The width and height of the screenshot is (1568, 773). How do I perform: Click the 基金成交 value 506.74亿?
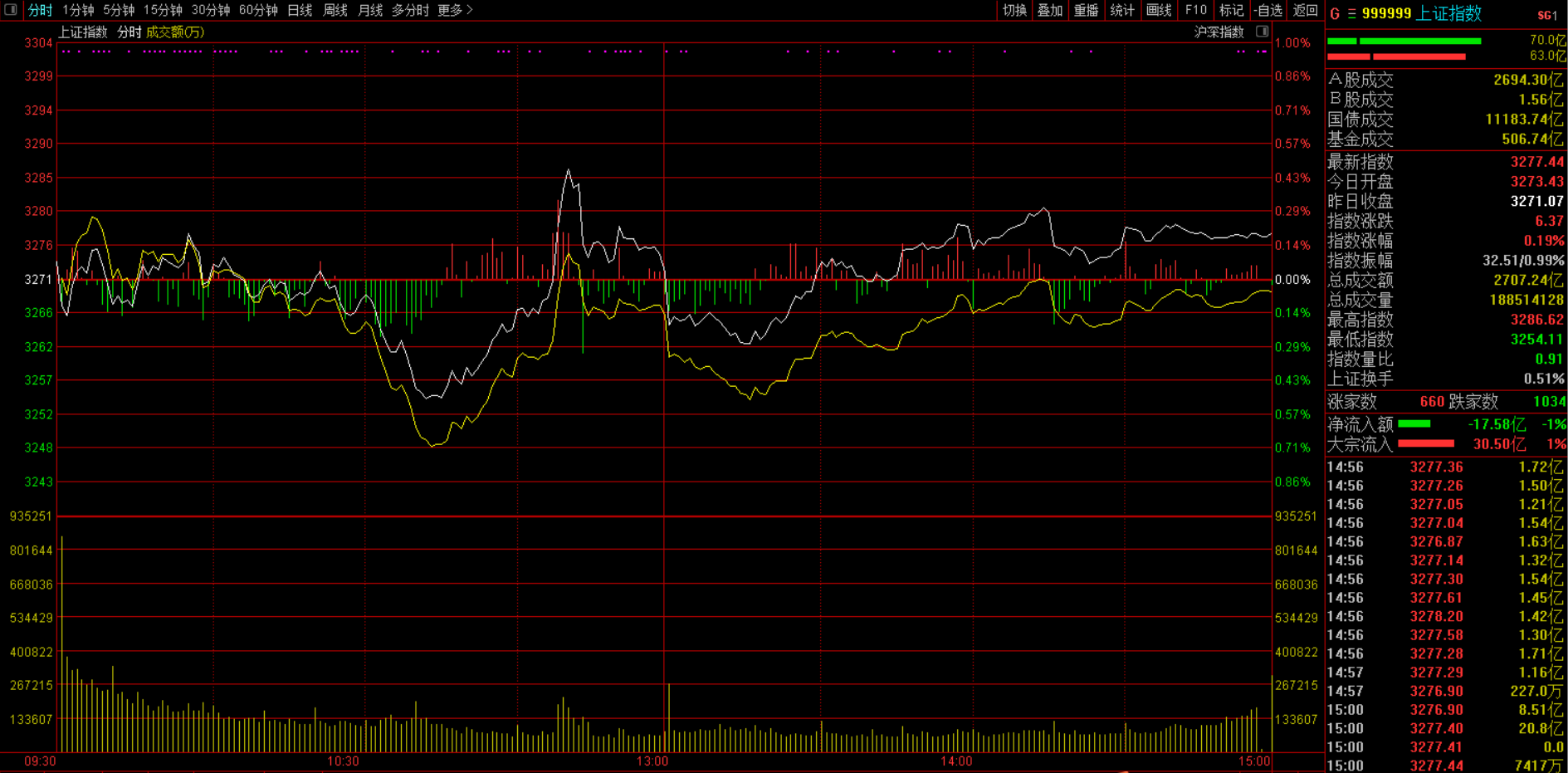[x=1532, y=139]
